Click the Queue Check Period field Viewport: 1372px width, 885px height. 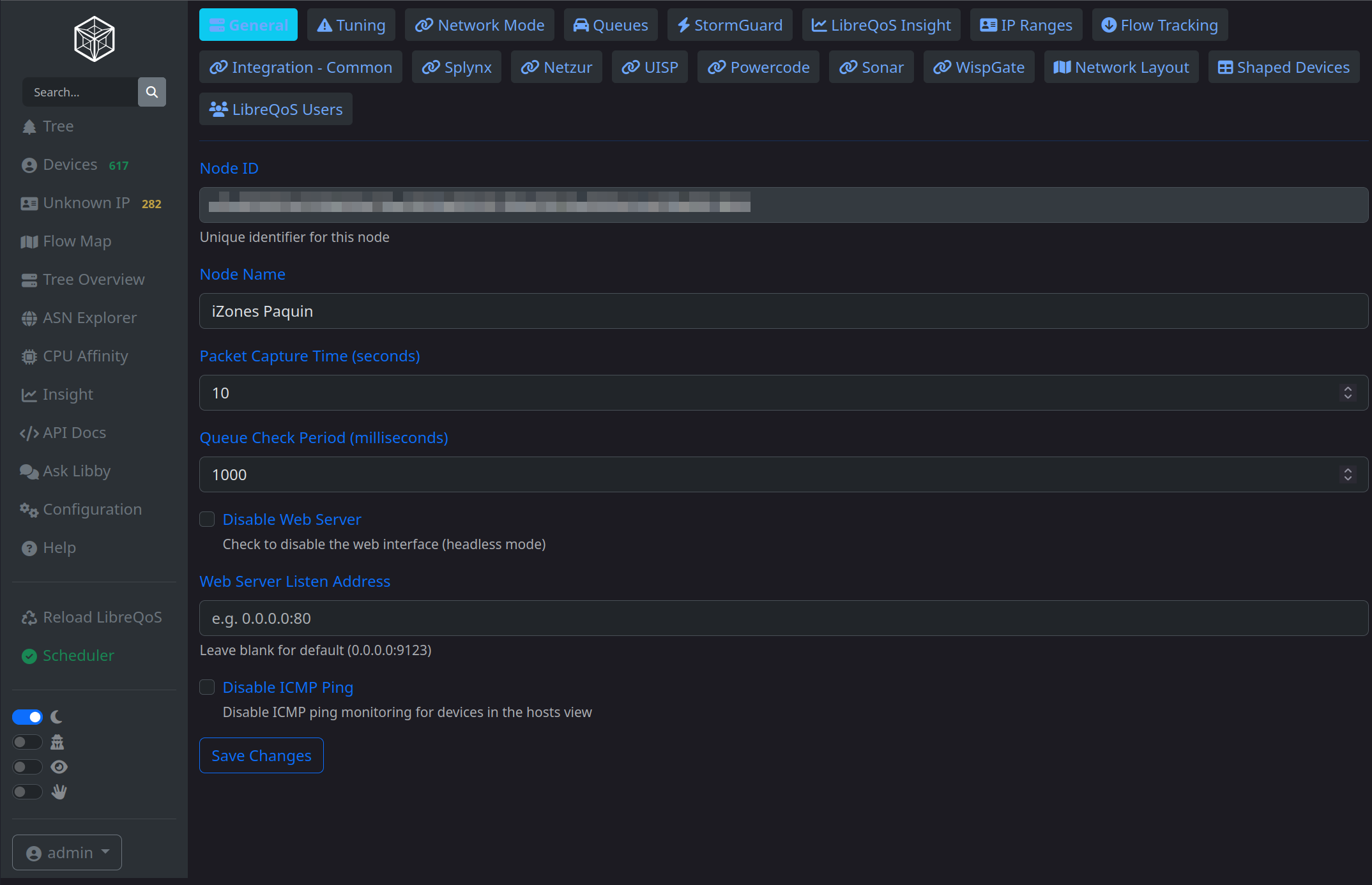(x=784, y=474)
